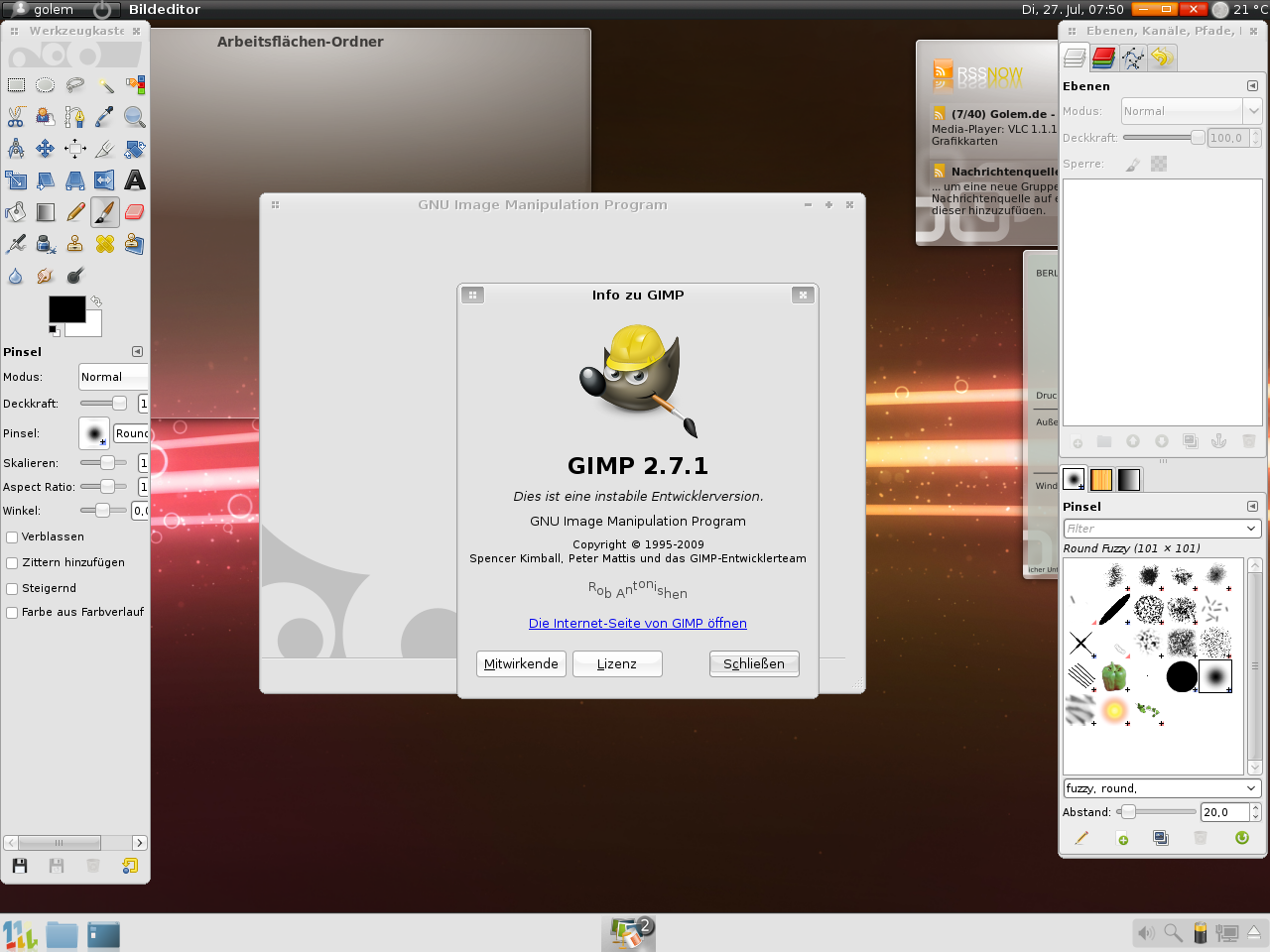Activate the Clone stamp tool
1270x952 pixels.
pos(74,243)
